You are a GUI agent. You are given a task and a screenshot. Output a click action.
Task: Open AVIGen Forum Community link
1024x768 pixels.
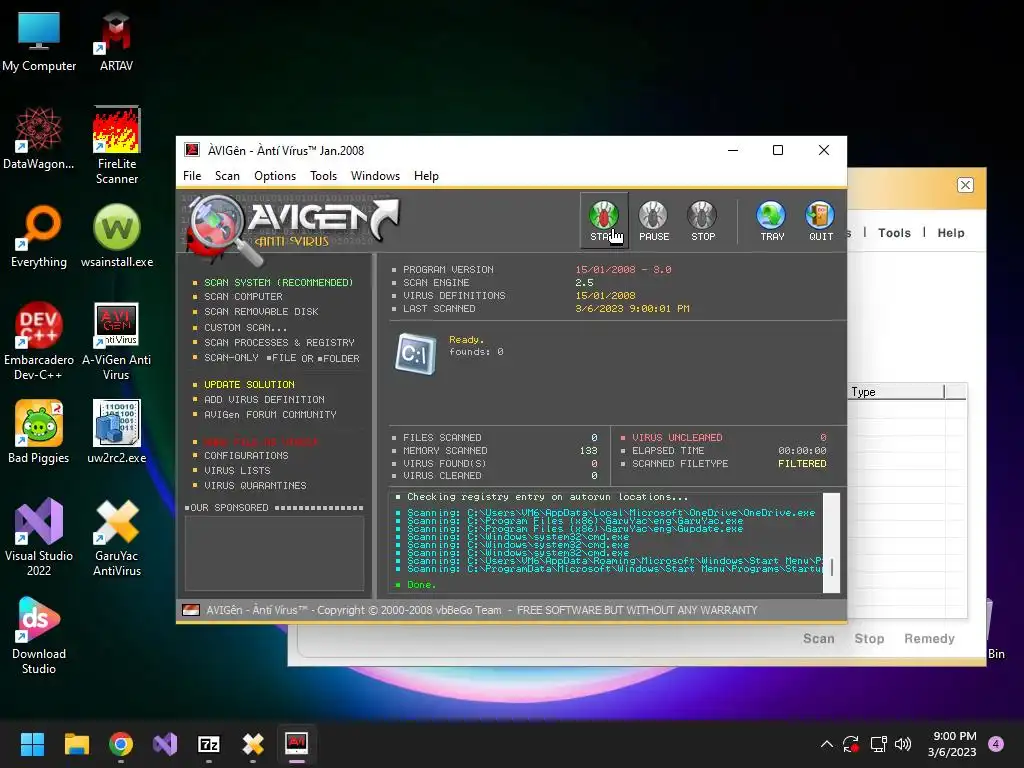[x=270, y=414]
